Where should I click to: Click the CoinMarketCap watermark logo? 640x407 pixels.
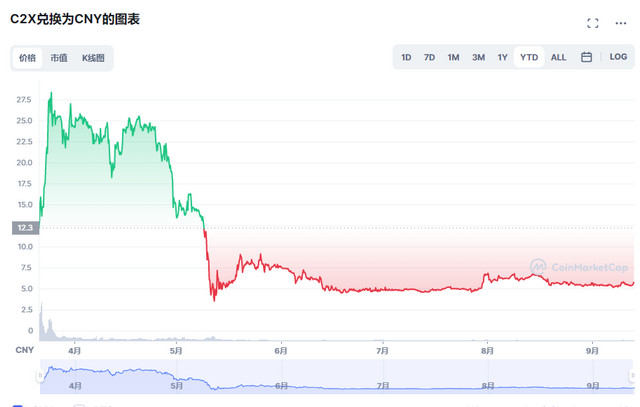tap(579, 267)
